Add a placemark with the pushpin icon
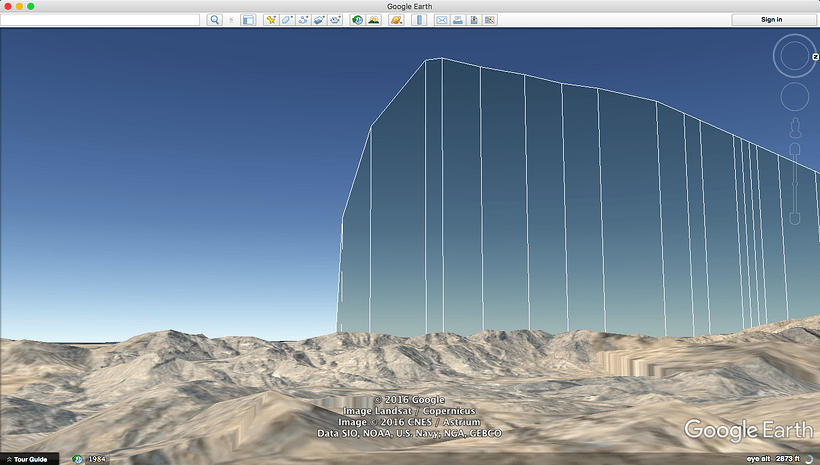The width and height of the screenshot is (820, 465). (x=270, y=20)
